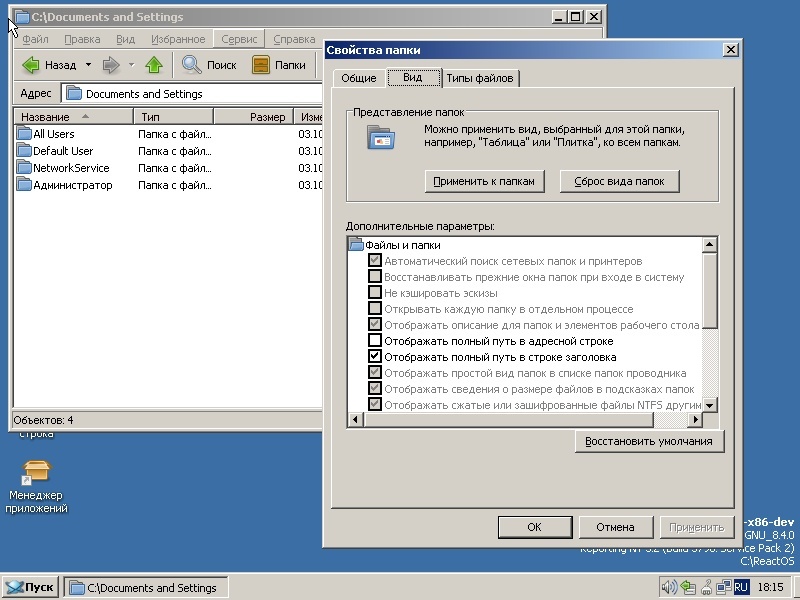Click the folder icon in address bar
This screenshot has height=600, width=800.
tap(74, 93)
